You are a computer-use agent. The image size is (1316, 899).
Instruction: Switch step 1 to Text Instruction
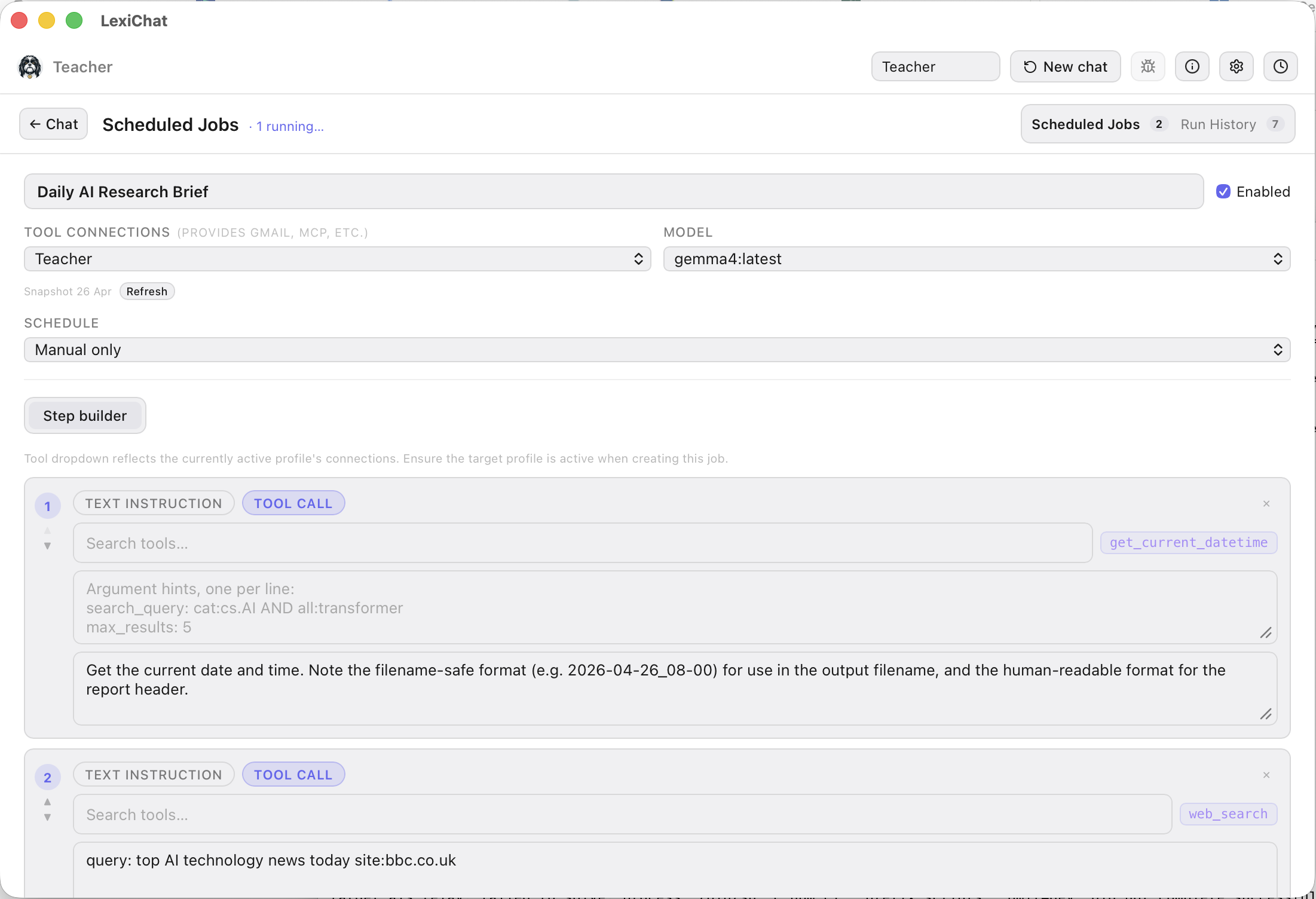(154, 503)
